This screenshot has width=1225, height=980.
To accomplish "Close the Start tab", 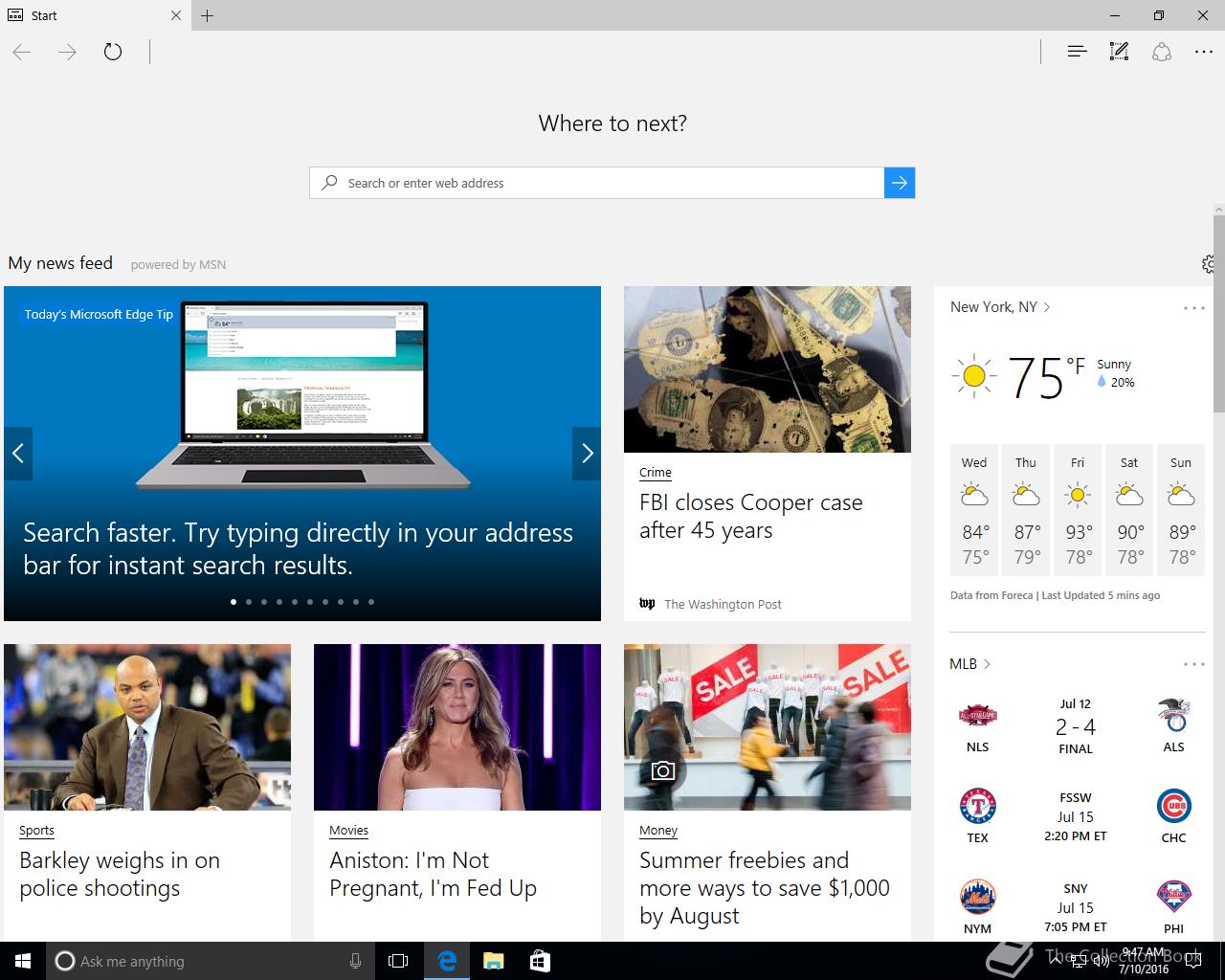I will coord(176,15).
